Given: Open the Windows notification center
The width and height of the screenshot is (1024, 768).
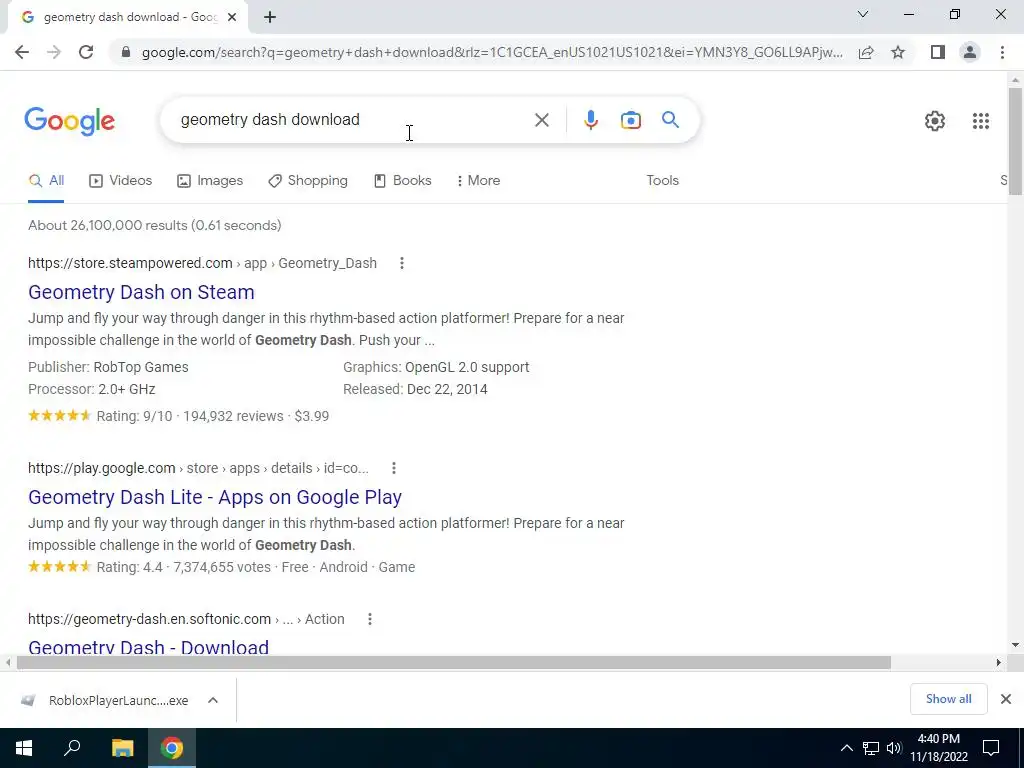Looking at the screenshot, I should coord(991,748).
